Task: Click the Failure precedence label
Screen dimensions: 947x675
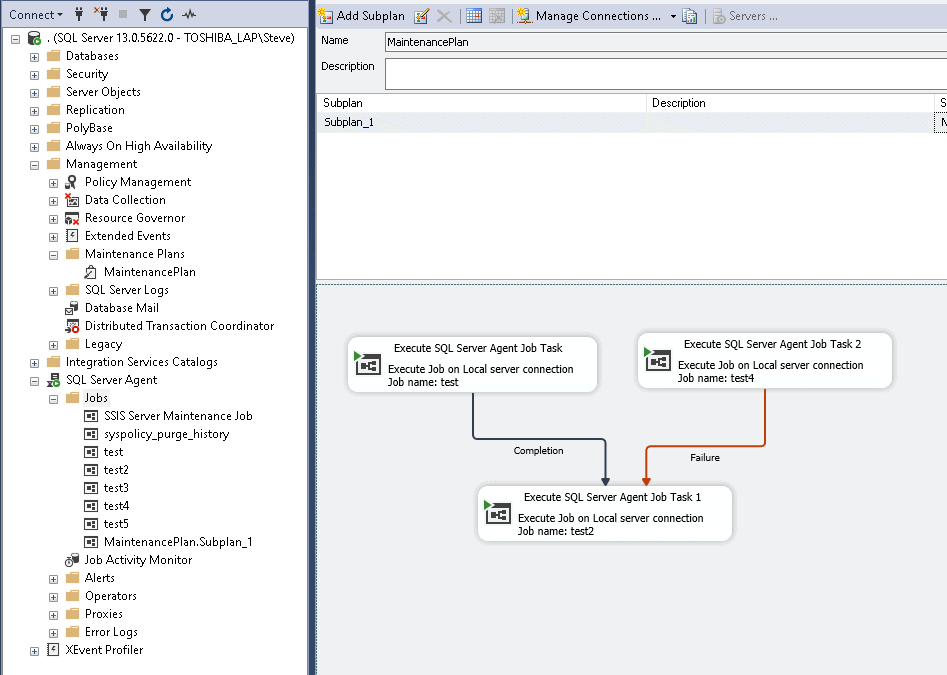Action: point(705,458)
